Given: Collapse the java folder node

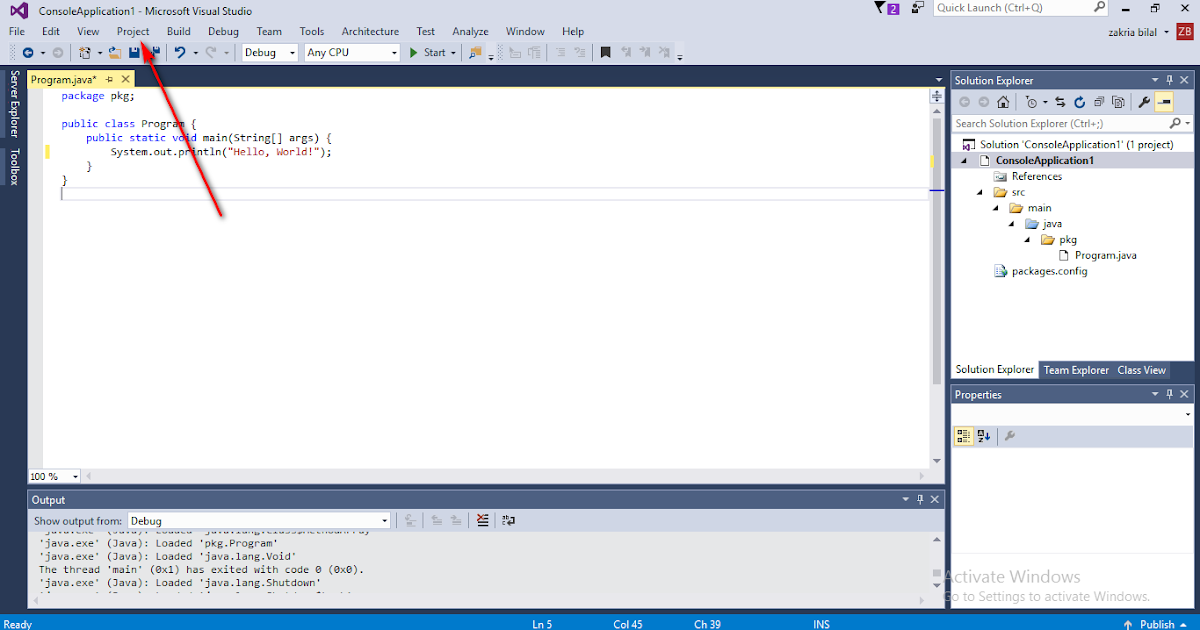Looking at the screenshot, I should pos(1012,224).
